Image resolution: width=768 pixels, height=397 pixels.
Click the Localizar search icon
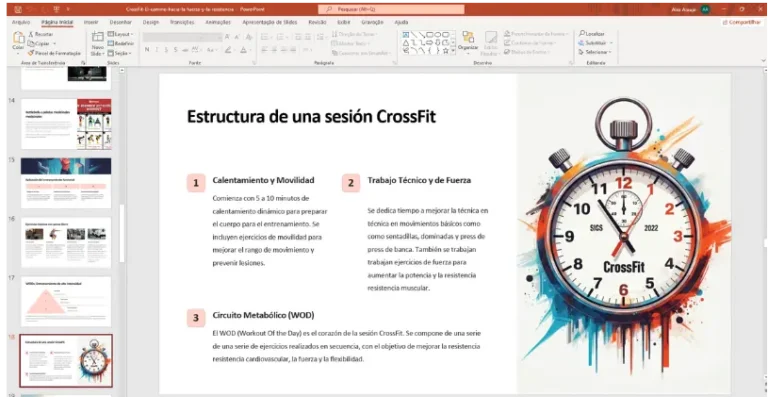pos(581,34)
